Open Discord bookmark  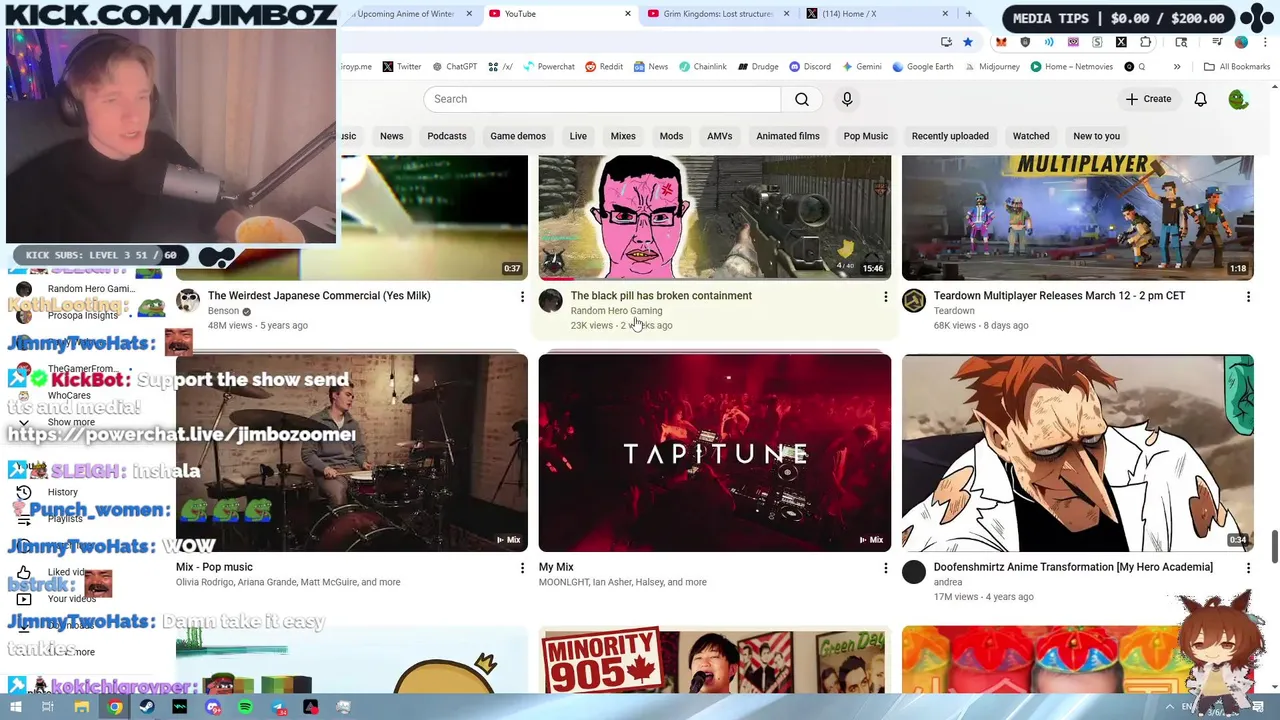pos(810,67)
